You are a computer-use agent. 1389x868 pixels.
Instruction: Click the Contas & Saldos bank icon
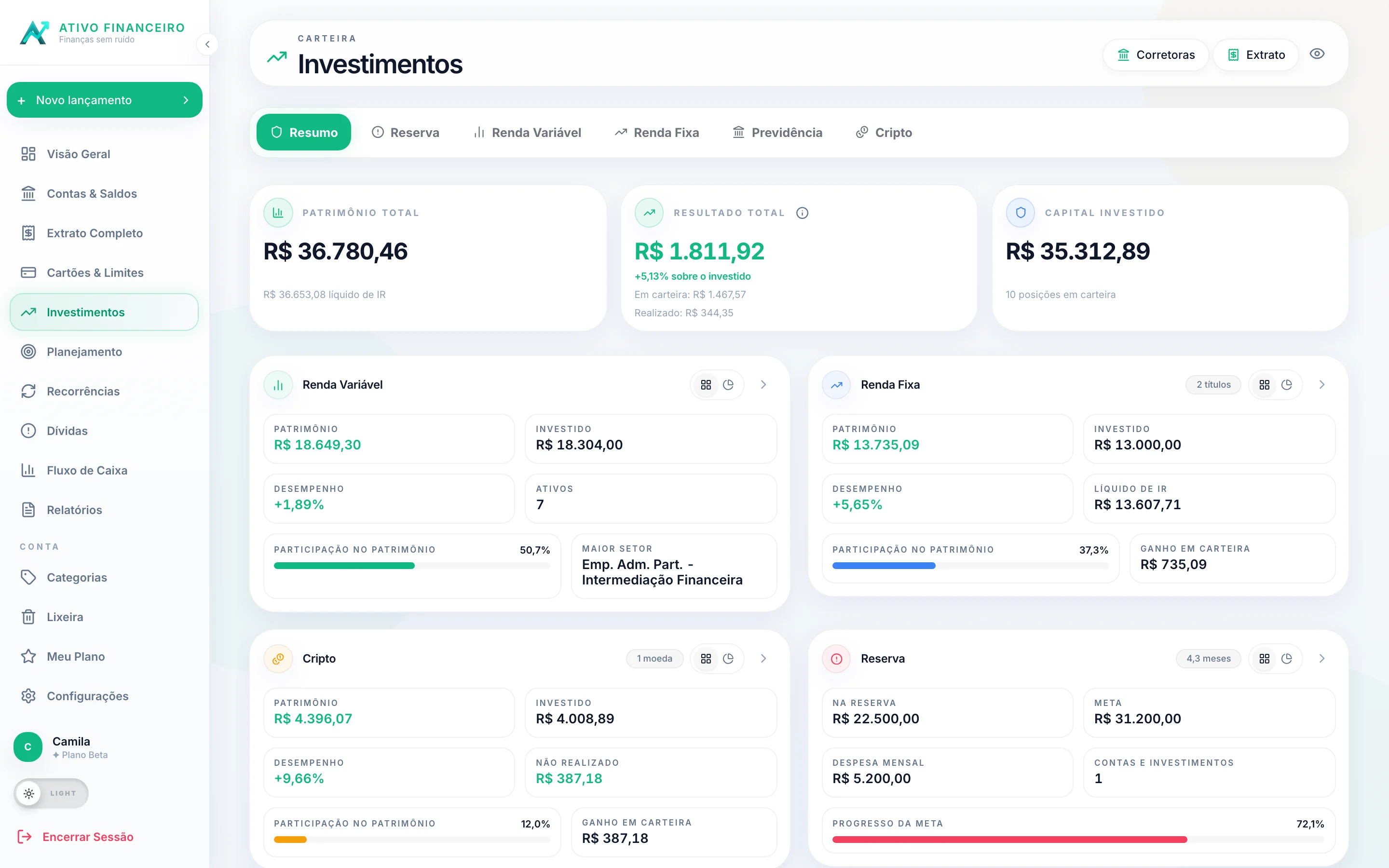(28, 193)
